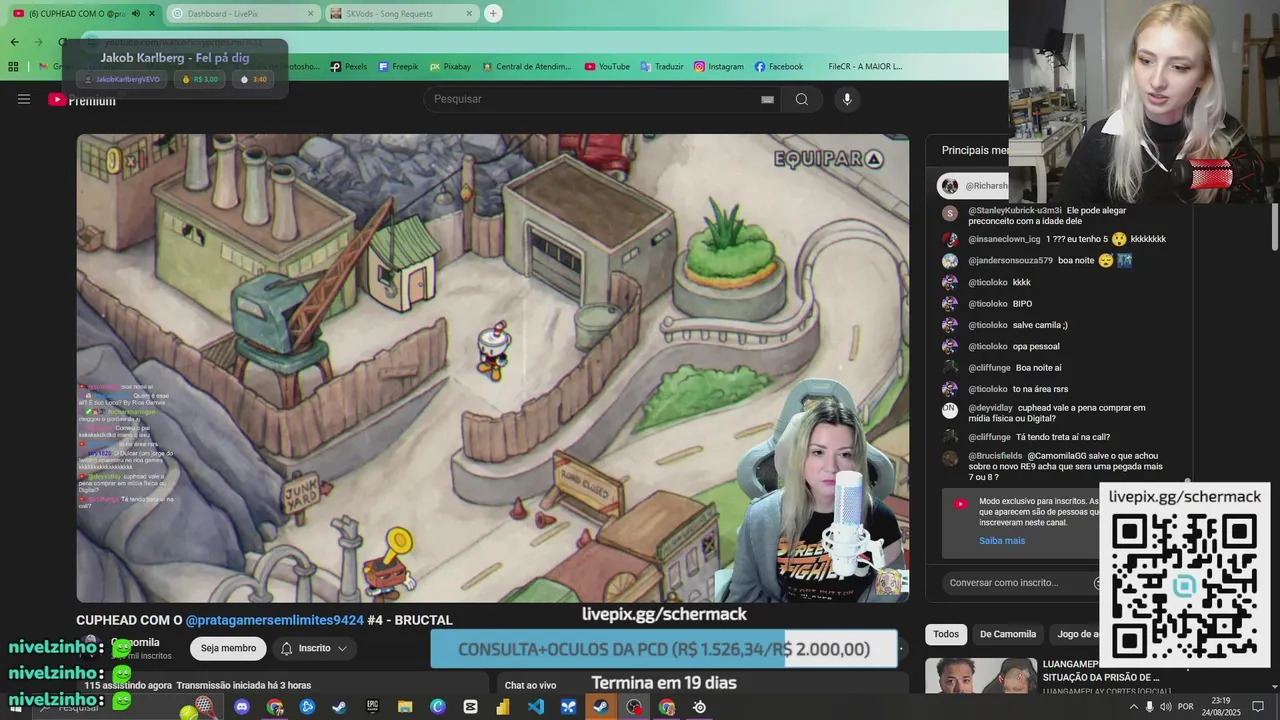
Task: Launch Canva from the taskbar
Action: [438, 707]
